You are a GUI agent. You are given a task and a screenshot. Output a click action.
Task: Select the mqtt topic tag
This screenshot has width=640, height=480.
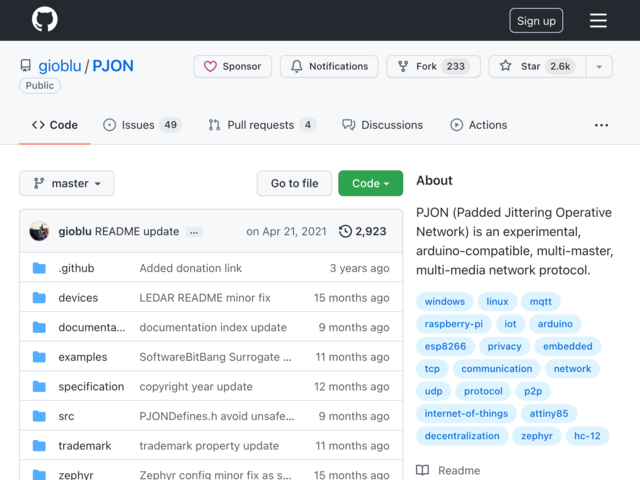tap(540, 302)
